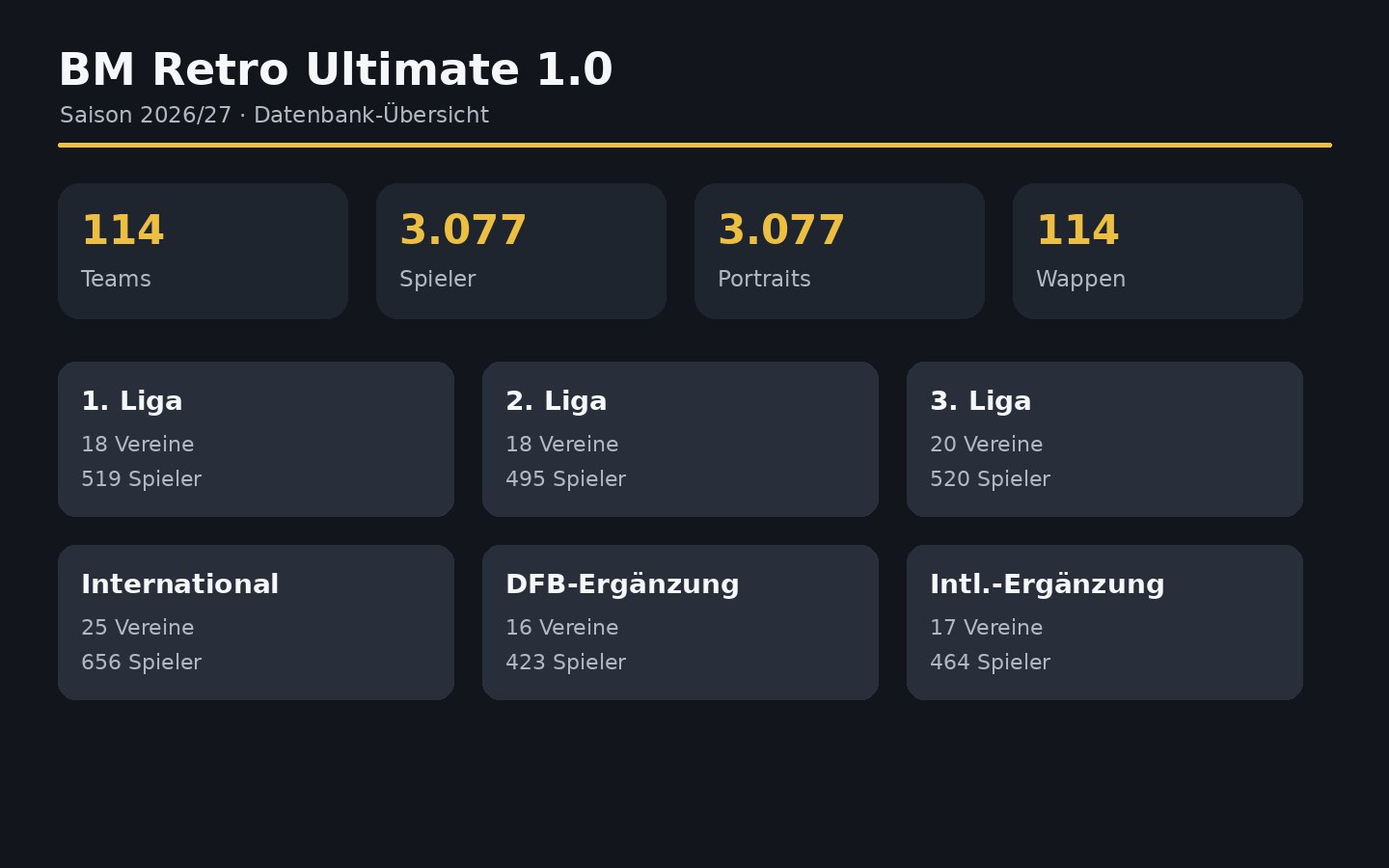Click 423 Spieler in the DFB-Ergänzung card

[x=565, y=663]
